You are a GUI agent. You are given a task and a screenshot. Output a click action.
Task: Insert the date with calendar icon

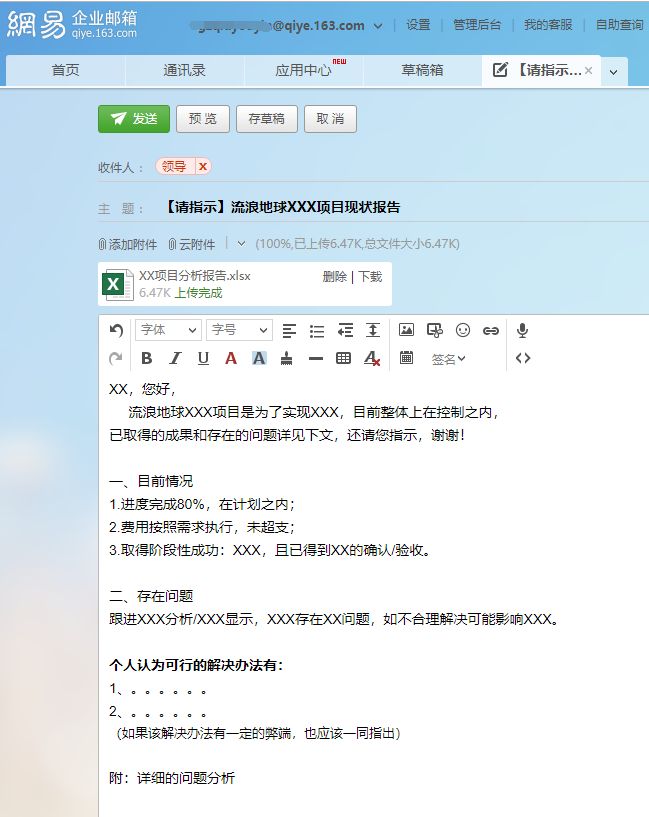pos(406,358)
